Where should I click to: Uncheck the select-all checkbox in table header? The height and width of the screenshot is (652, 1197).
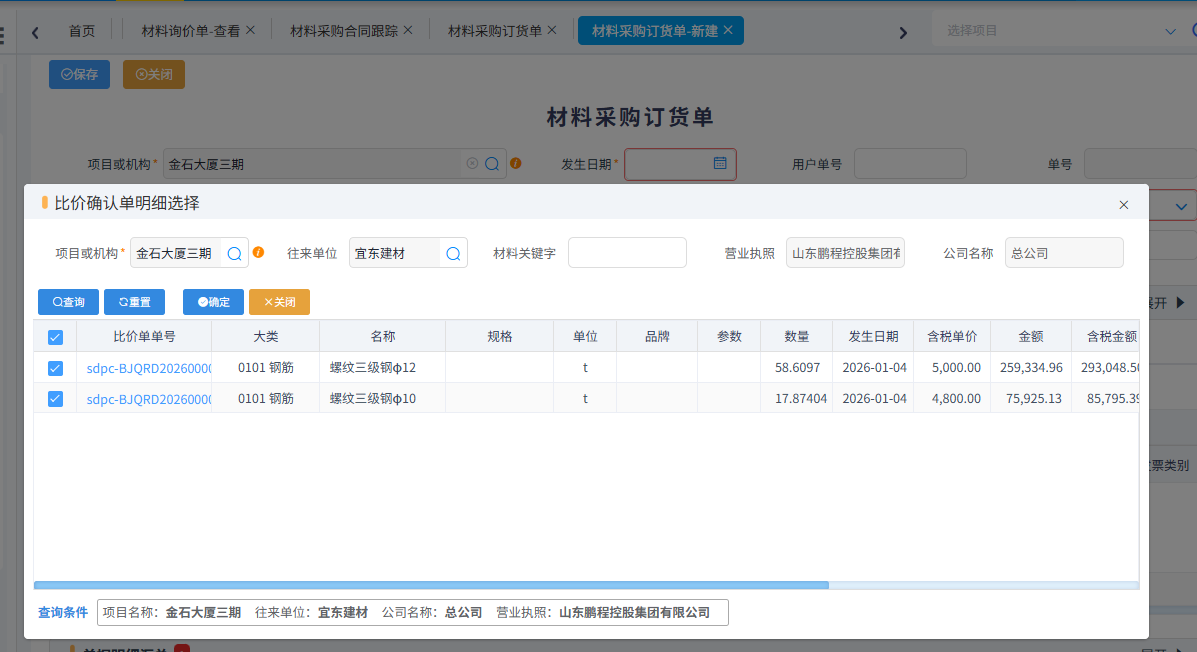click(55, 337)
